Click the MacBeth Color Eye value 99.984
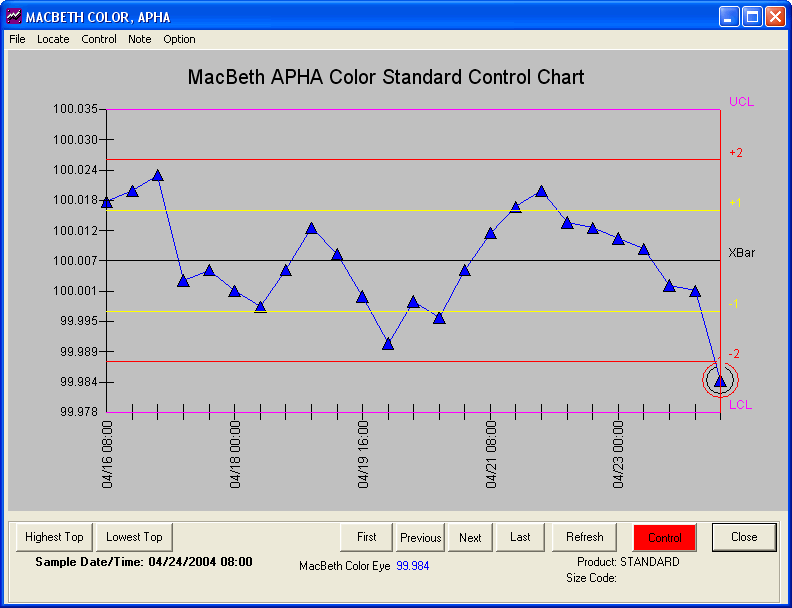This screenshot has height=608, width=792. [x=413, y=566]
